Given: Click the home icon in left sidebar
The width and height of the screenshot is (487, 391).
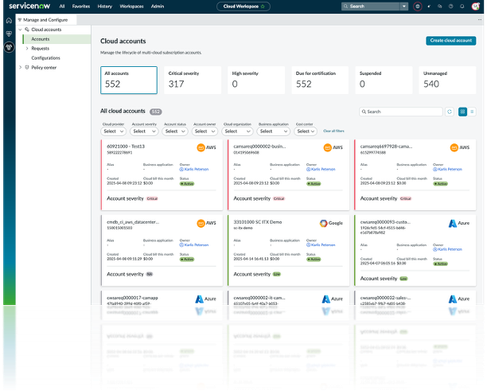Looking at the screenshot, I should [x=9, y=21].
